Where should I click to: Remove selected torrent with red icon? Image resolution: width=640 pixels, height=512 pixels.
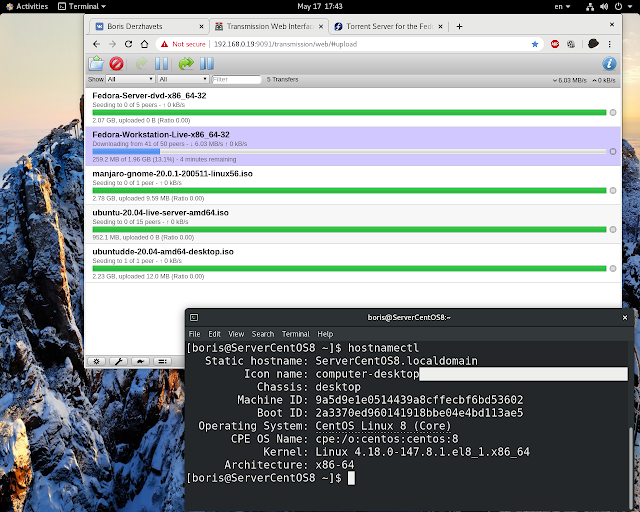[x=116, y=64]
